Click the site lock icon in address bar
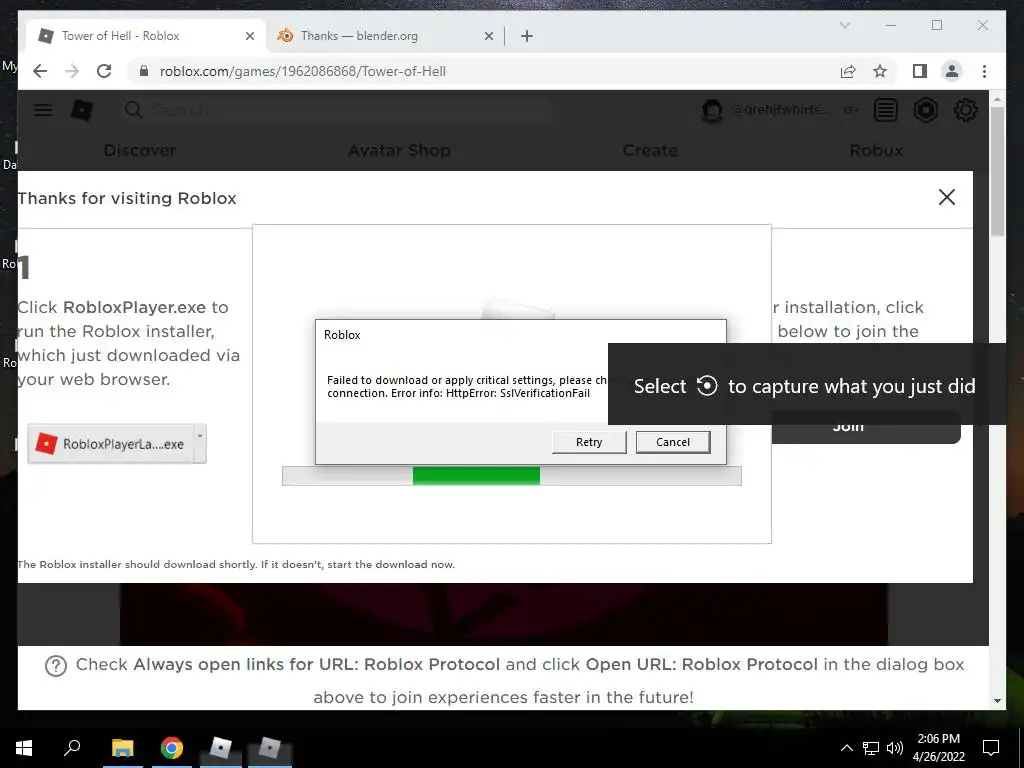This screenshot has height=768, width=1024. (x=144, y=71)
